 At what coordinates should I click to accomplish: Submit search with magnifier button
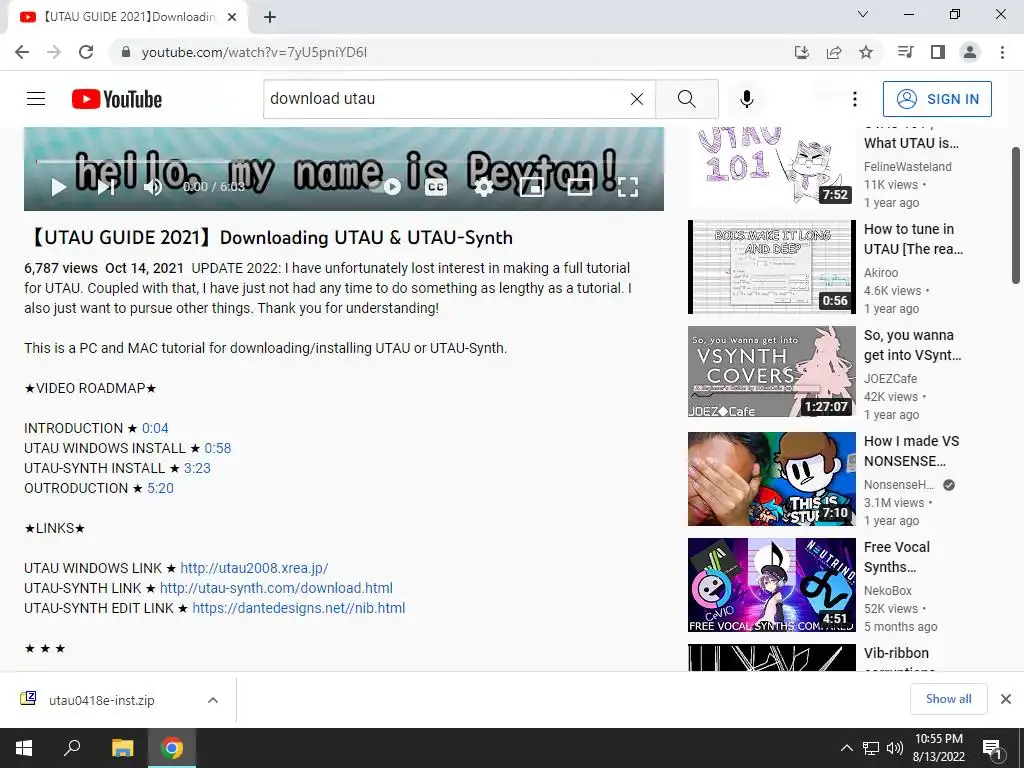pyautogui.click(x=686, y=99)
